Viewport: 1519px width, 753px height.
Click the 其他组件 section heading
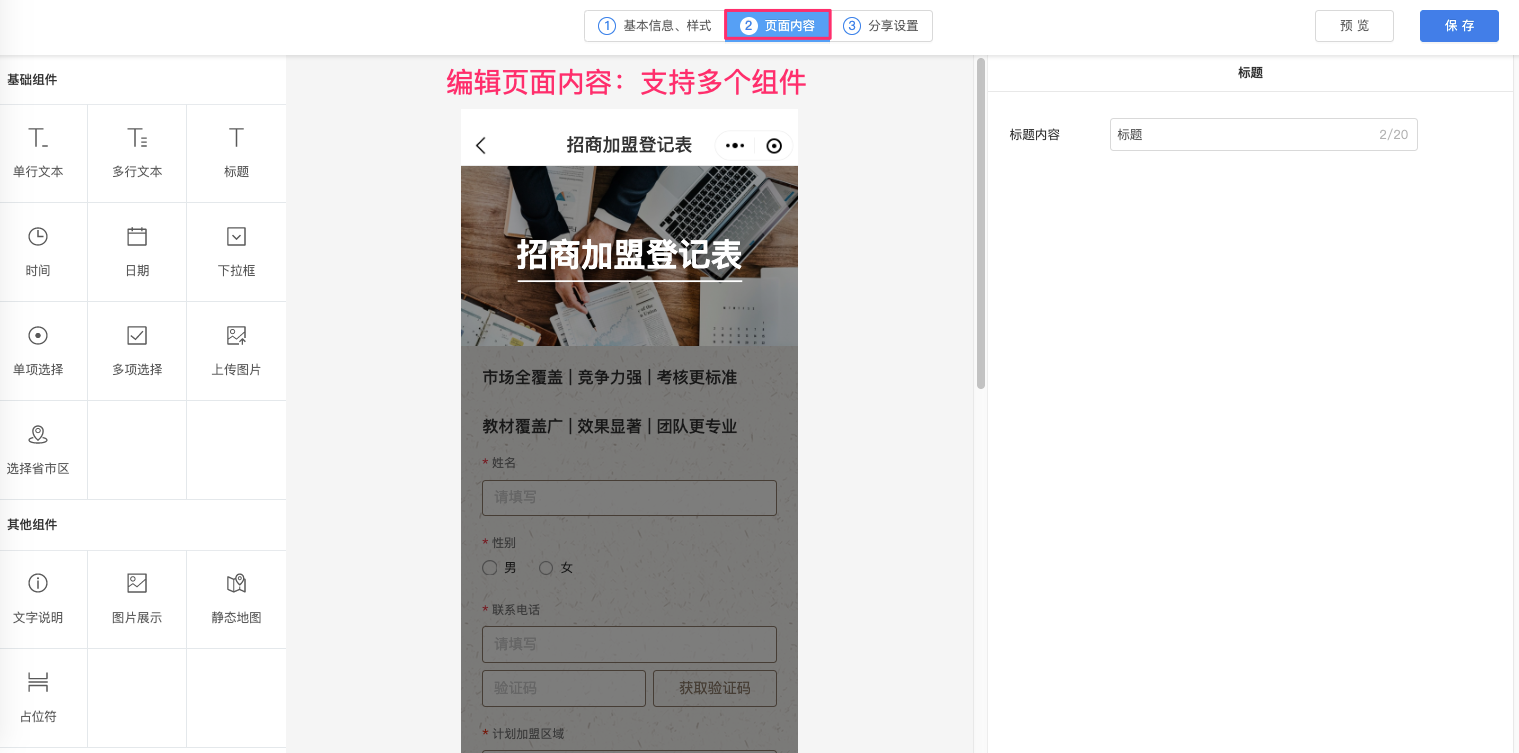click(x=32, y=525)
